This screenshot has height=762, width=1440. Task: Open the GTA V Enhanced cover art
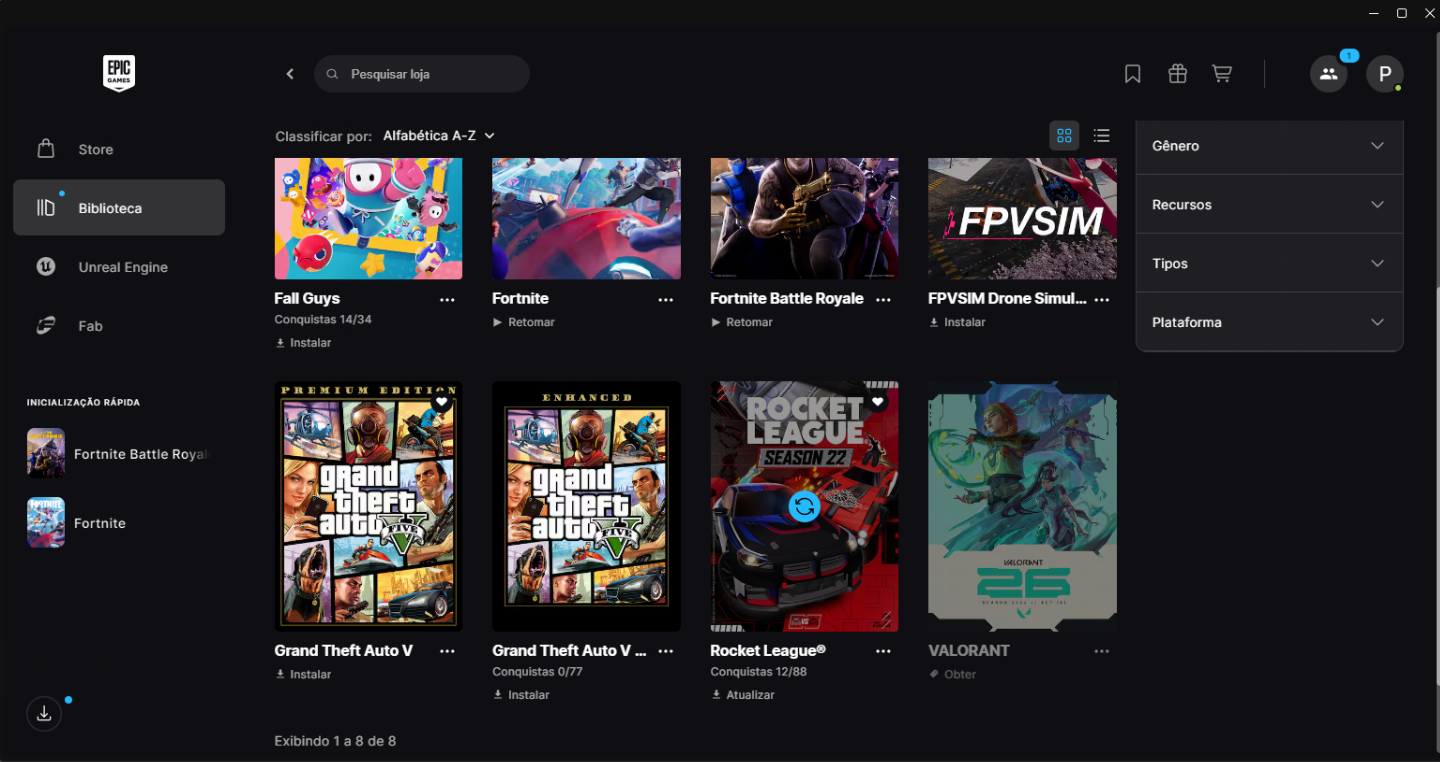tap(586, 506)
